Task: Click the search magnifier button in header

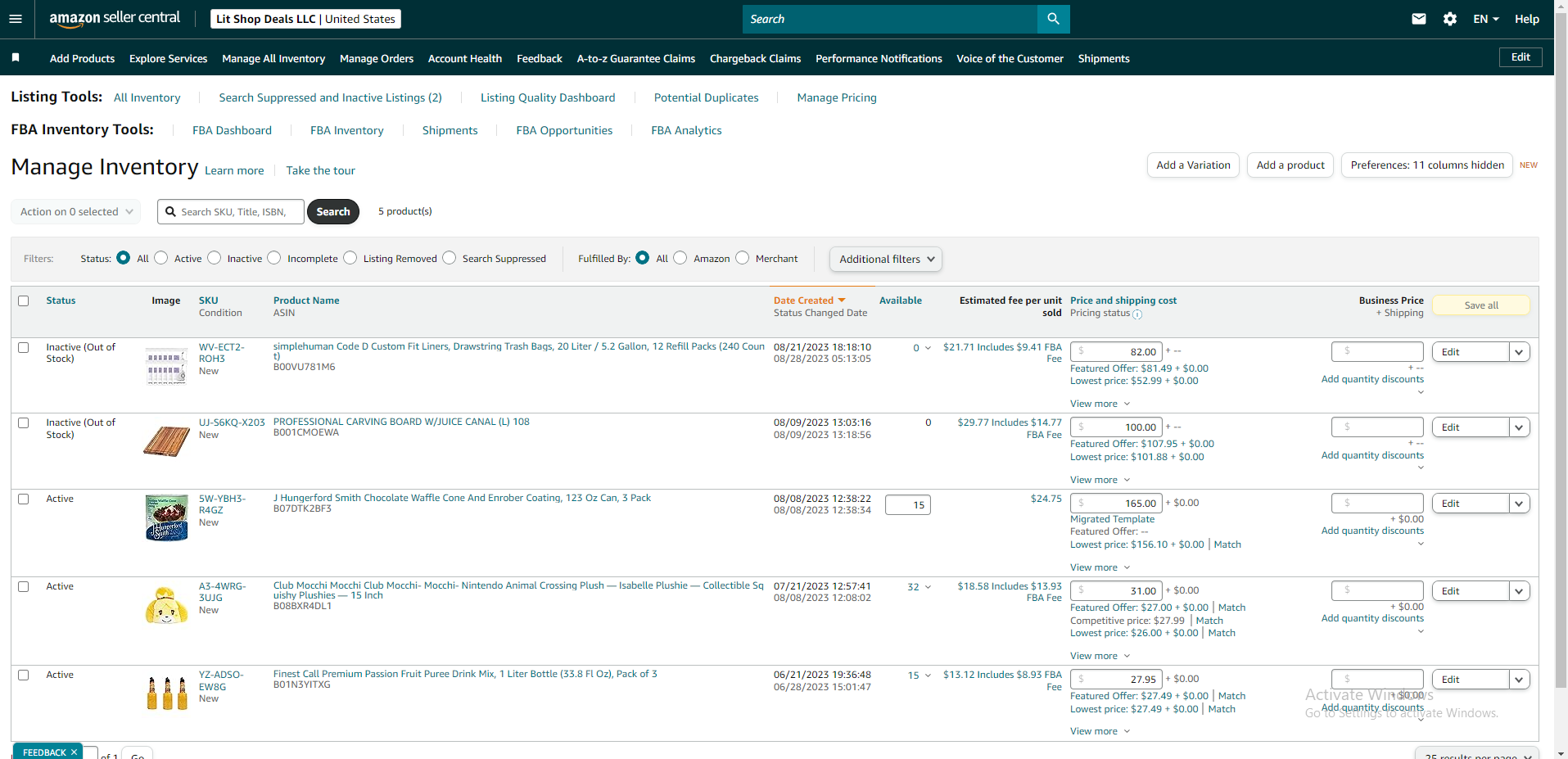Action: [1053, 19]
